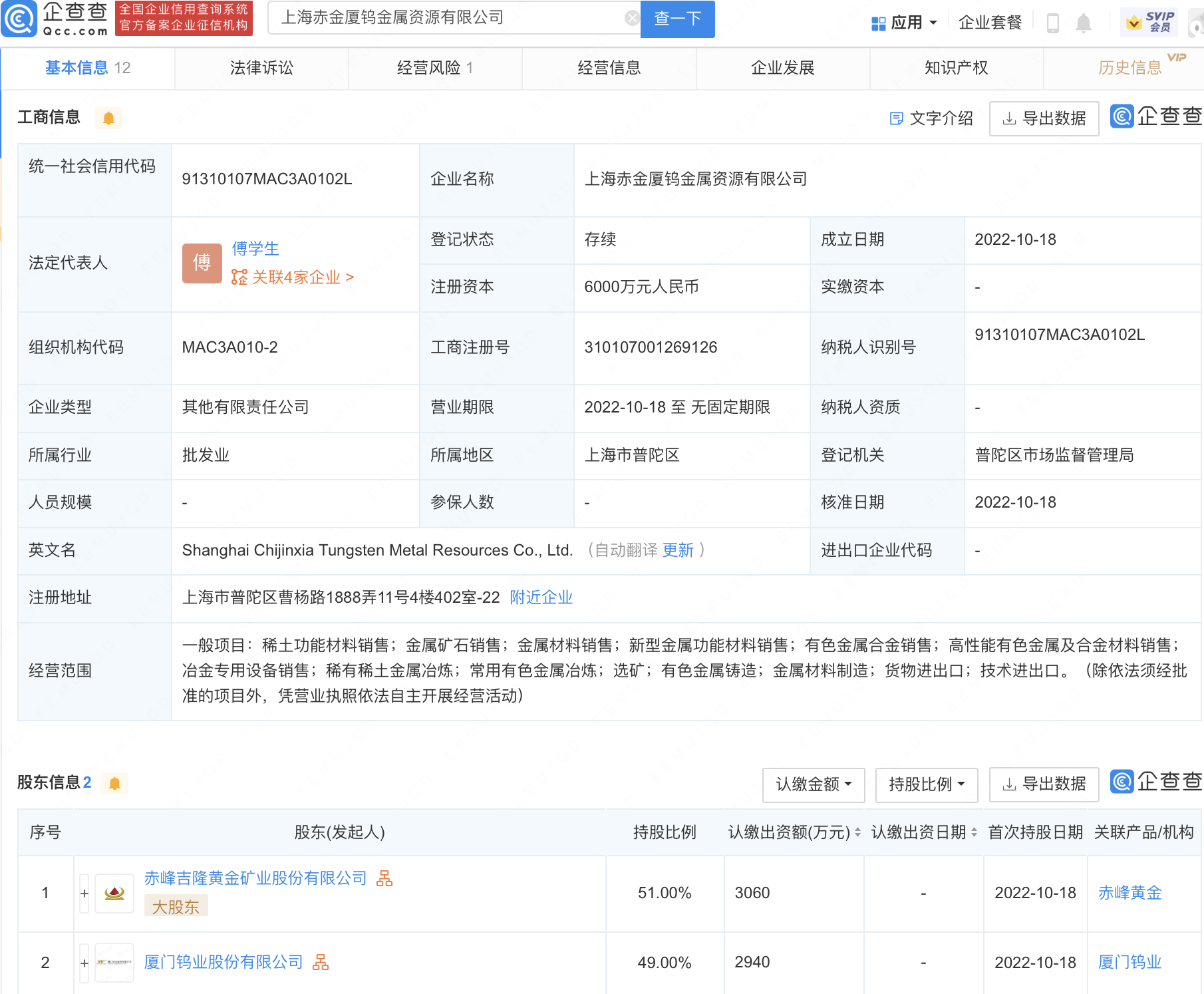Click registration status 存续

click(x=600, y=240)
